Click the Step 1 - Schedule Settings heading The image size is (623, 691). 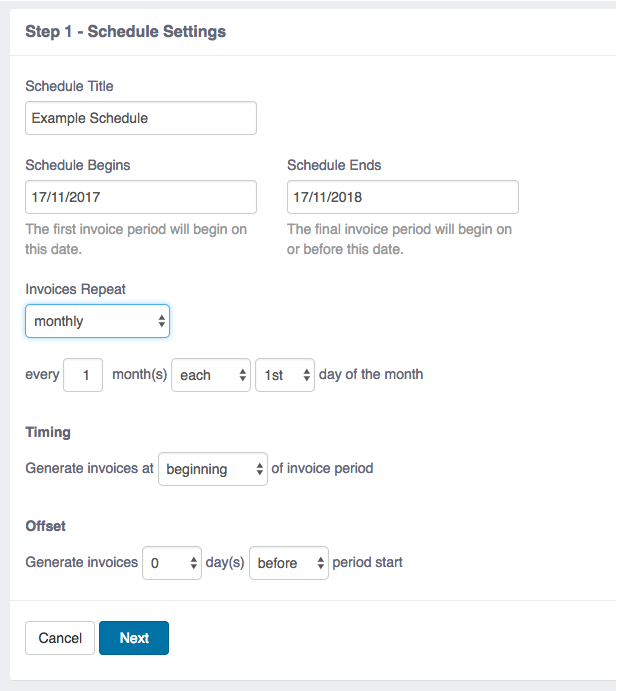pyautogui.click(x=126, y=32)
